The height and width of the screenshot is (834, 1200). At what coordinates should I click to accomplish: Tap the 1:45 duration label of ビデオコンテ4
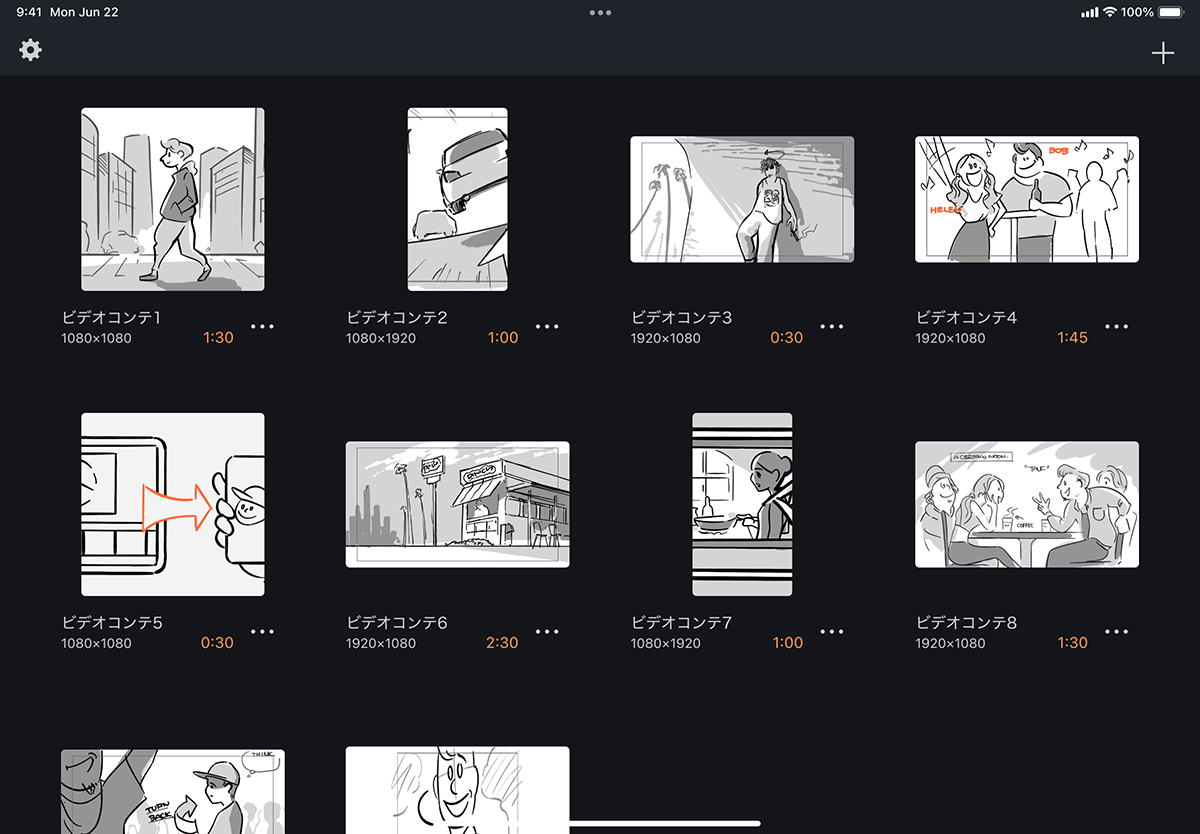click(x=1072, y=337)
